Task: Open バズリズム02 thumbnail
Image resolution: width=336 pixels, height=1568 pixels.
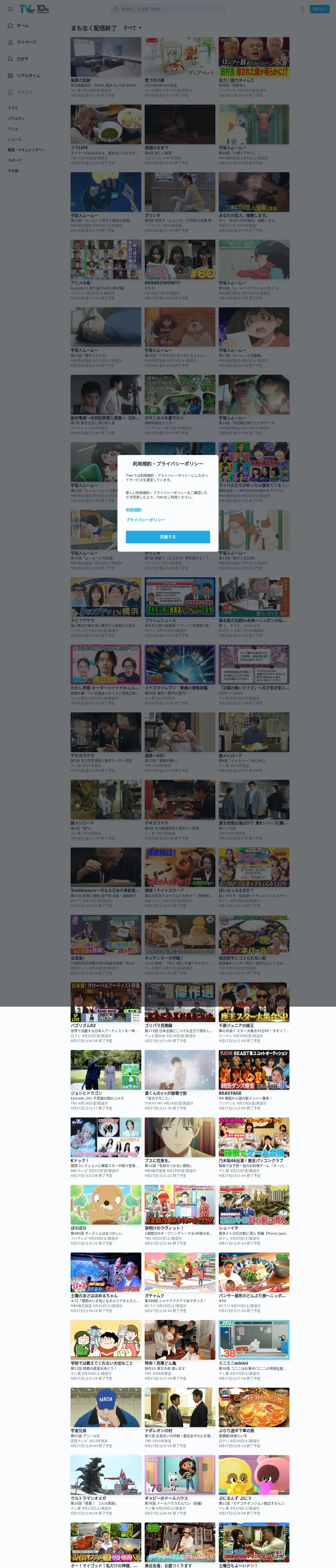Action: pos(105,1002)
